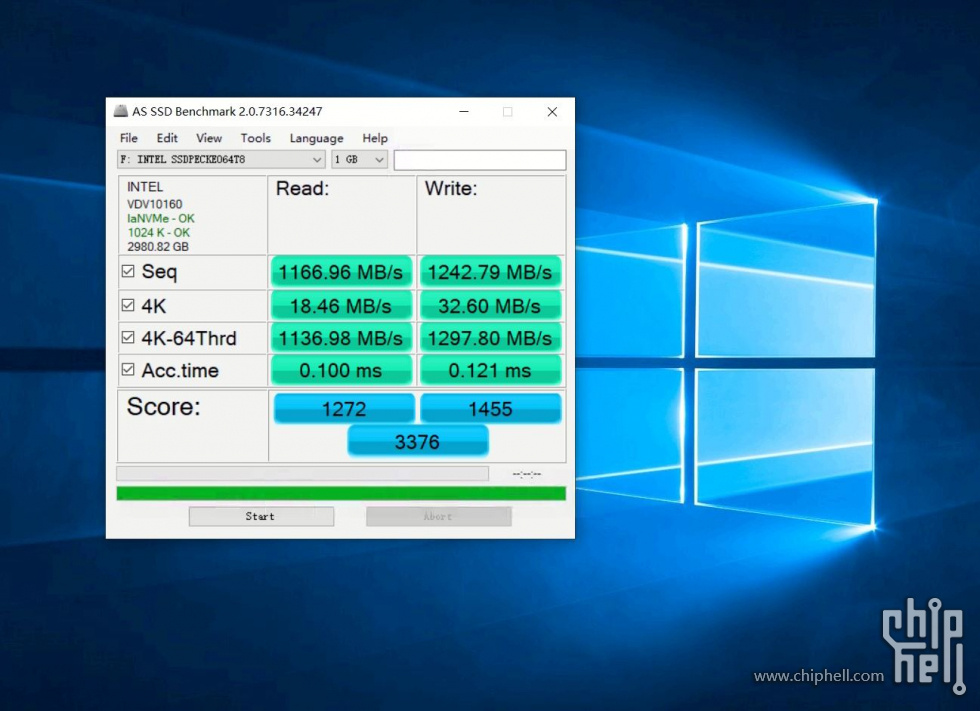Click the greyed-out Abort button
The height and width of the screenshot is (711, 980).
pos(439,517)
